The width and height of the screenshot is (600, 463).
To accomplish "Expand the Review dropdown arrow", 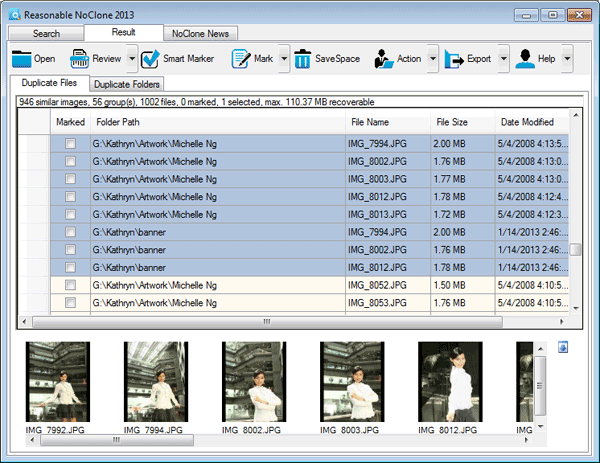I will (132, 59).
